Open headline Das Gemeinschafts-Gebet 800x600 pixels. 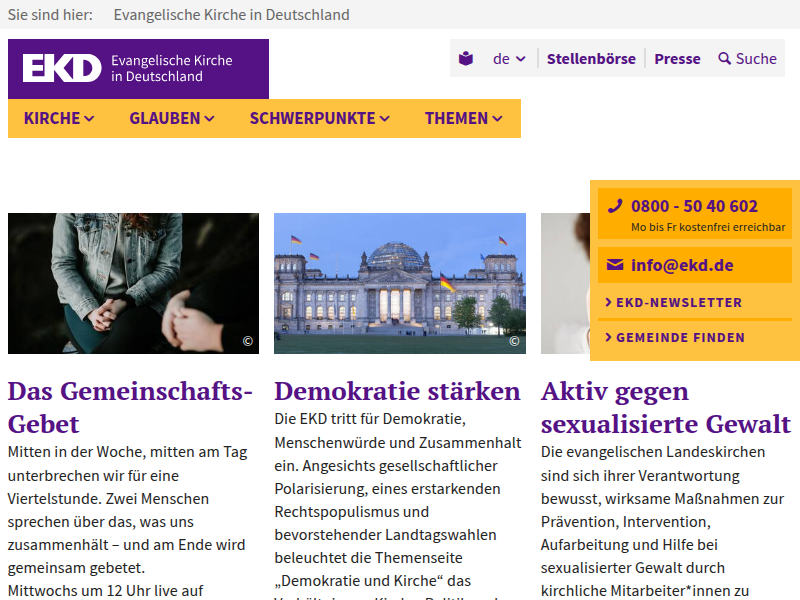click(x=130, y=408)
